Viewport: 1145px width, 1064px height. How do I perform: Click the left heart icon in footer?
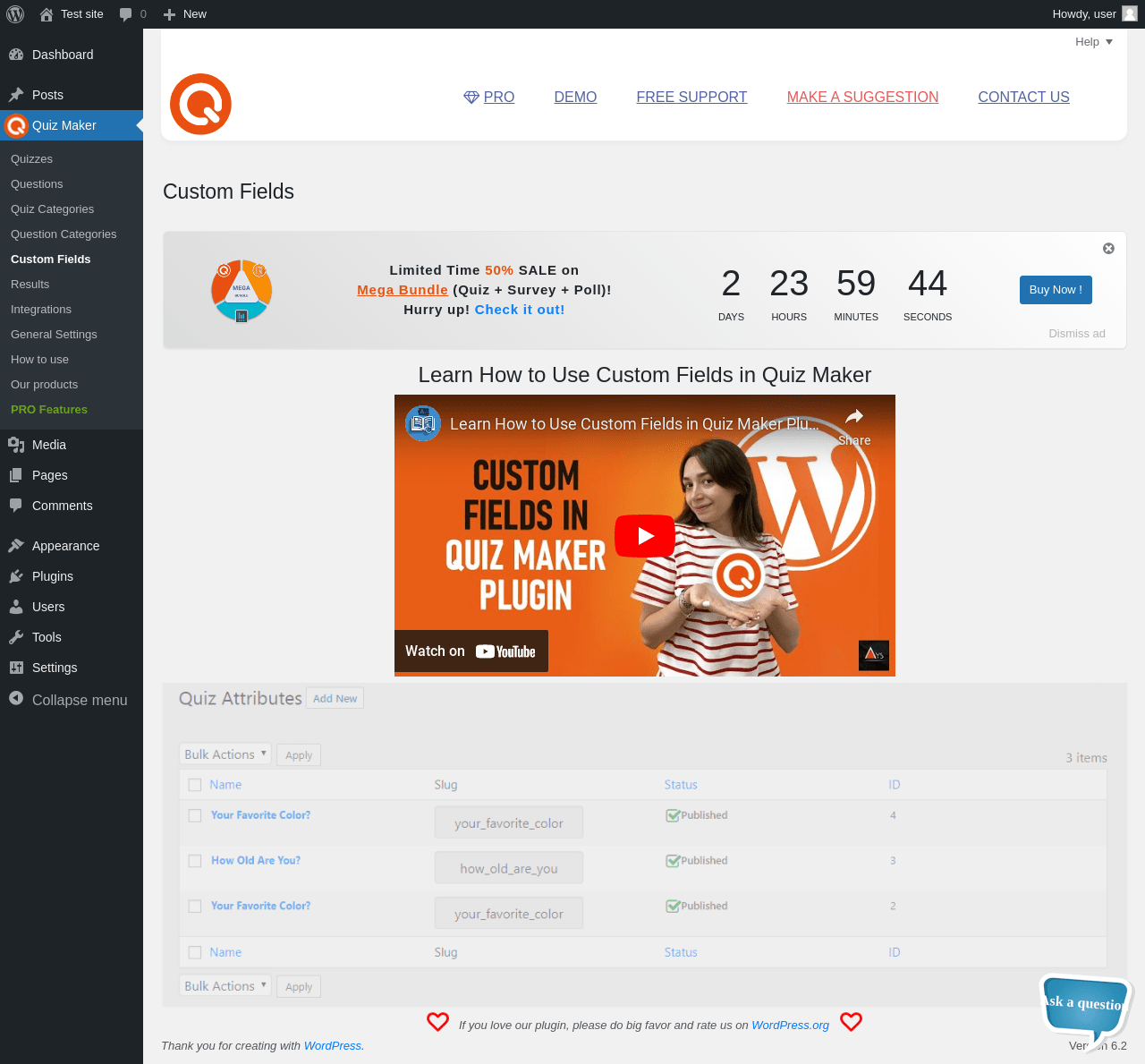437,1022
